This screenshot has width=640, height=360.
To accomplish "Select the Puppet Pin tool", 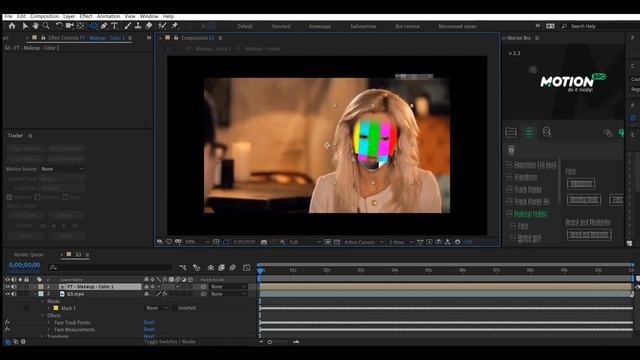I will pos(175,26).
